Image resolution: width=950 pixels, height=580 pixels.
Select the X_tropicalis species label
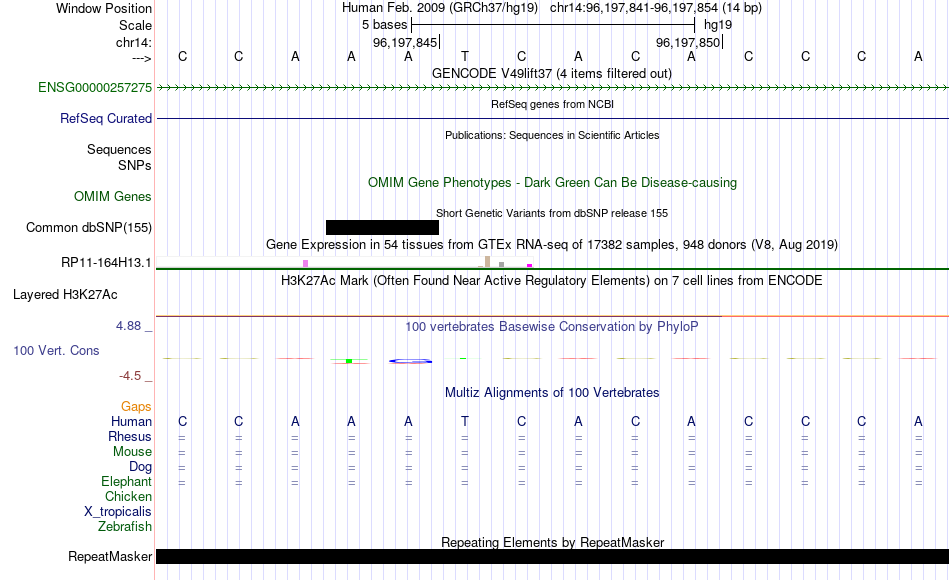118,512
